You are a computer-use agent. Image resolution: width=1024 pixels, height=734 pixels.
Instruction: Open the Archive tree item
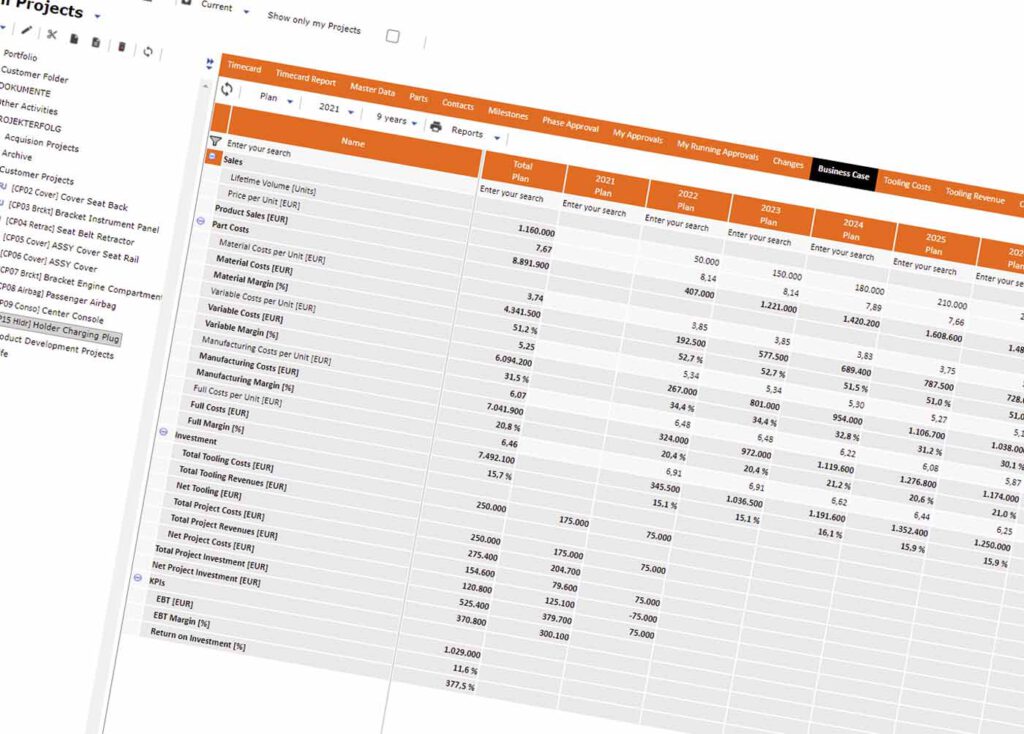tap(16, 155)
